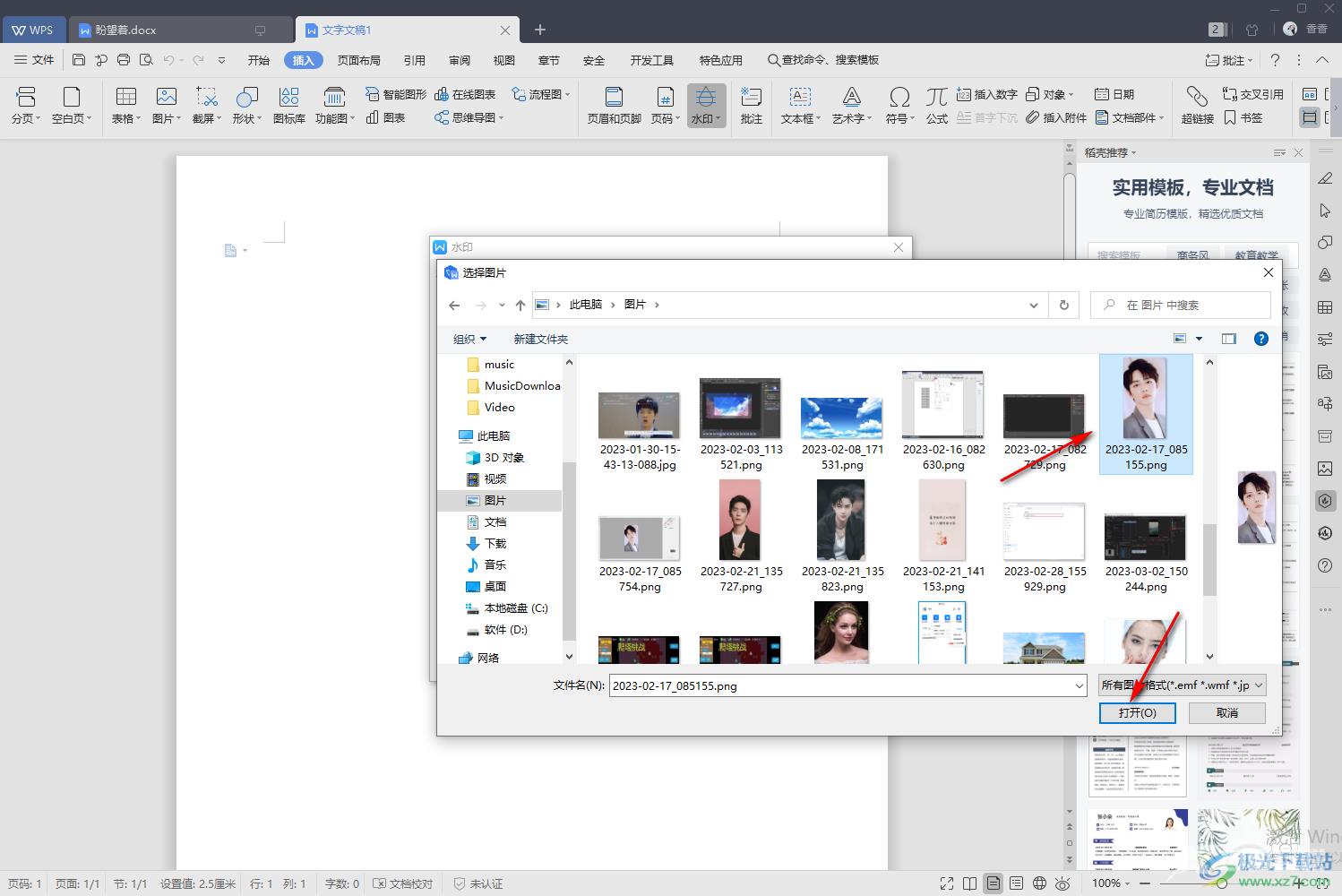Switch to print layout view in status bar
Image resolution: width=1342 pixels, height=896 pixels.
click(993, 883)
